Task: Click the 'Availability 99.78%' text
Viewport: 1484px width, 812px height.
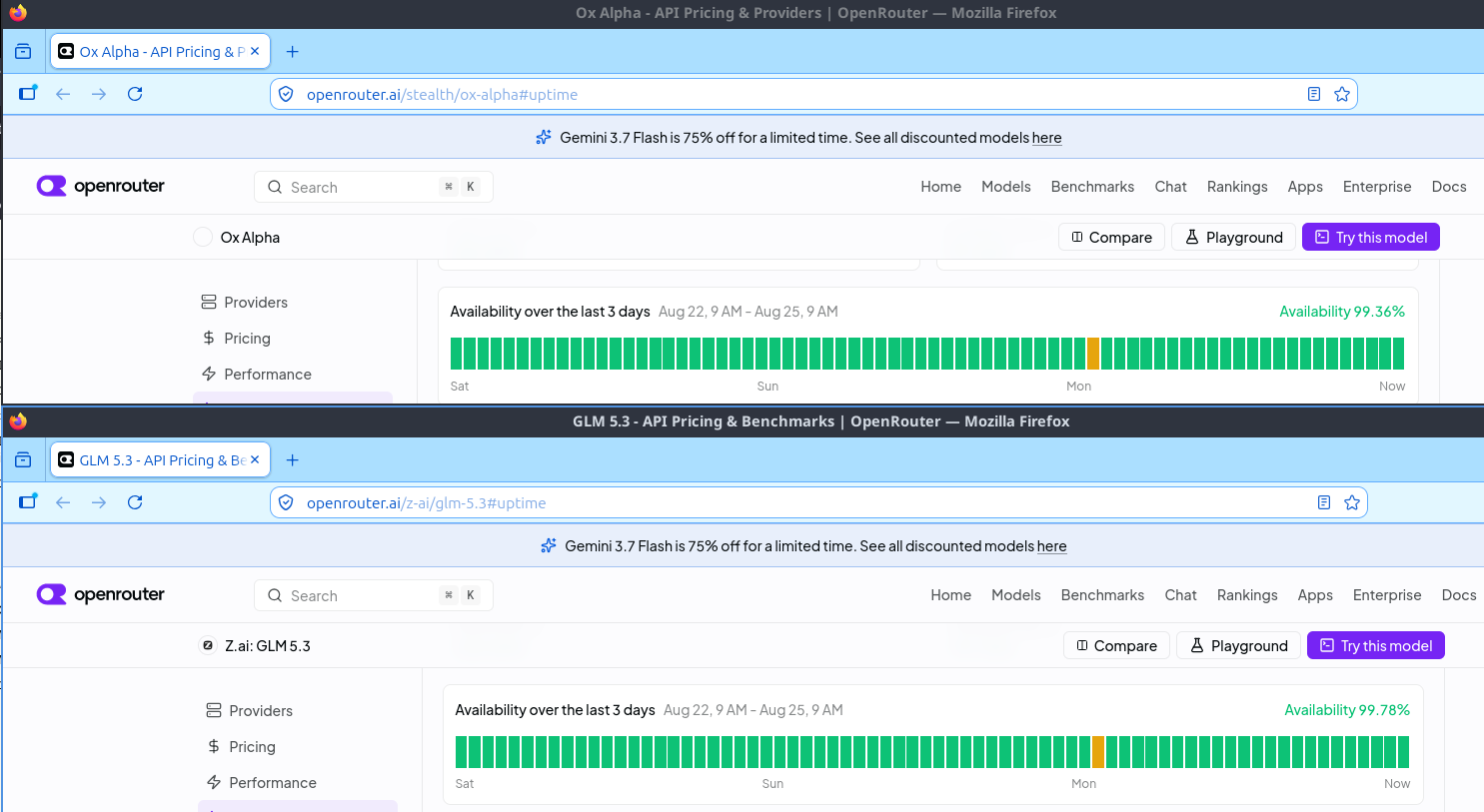Action: (1347, 710)
